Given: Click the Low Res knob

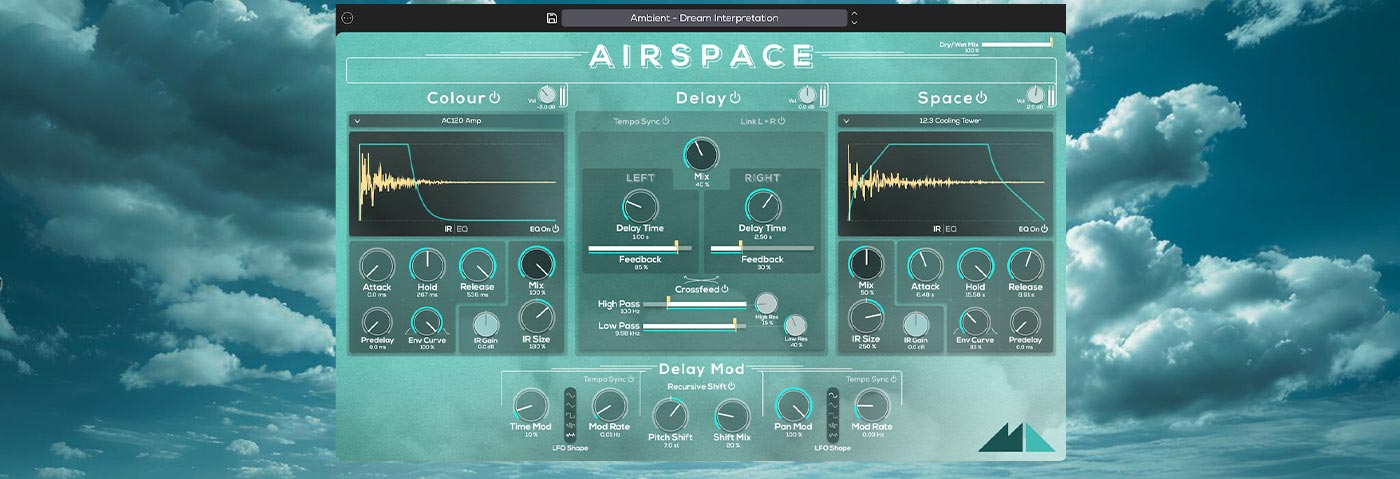Looking at the screenshot, I should click(x=796, y=326).
